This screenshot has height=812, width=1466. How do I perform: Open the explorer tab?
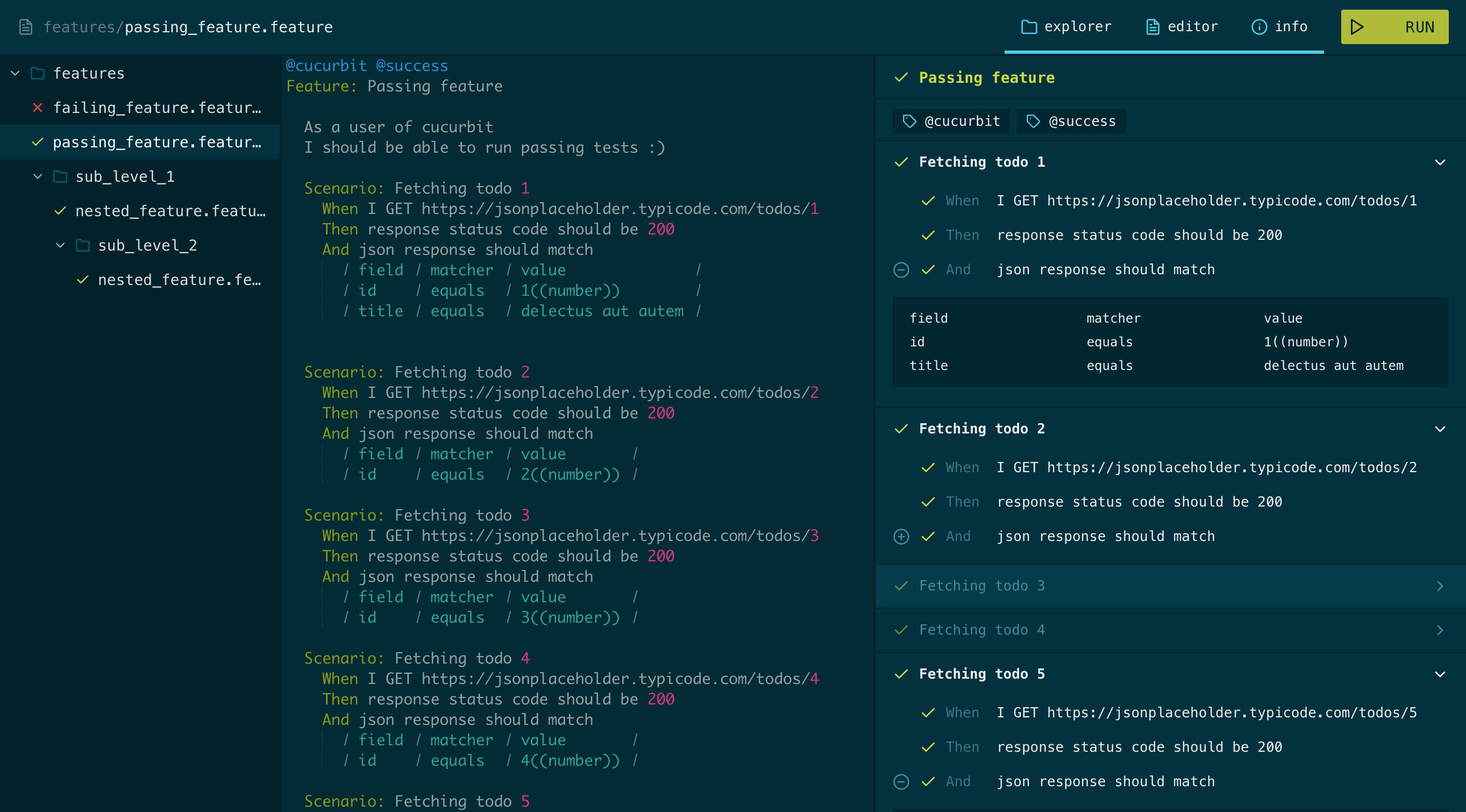point(1066,27)
